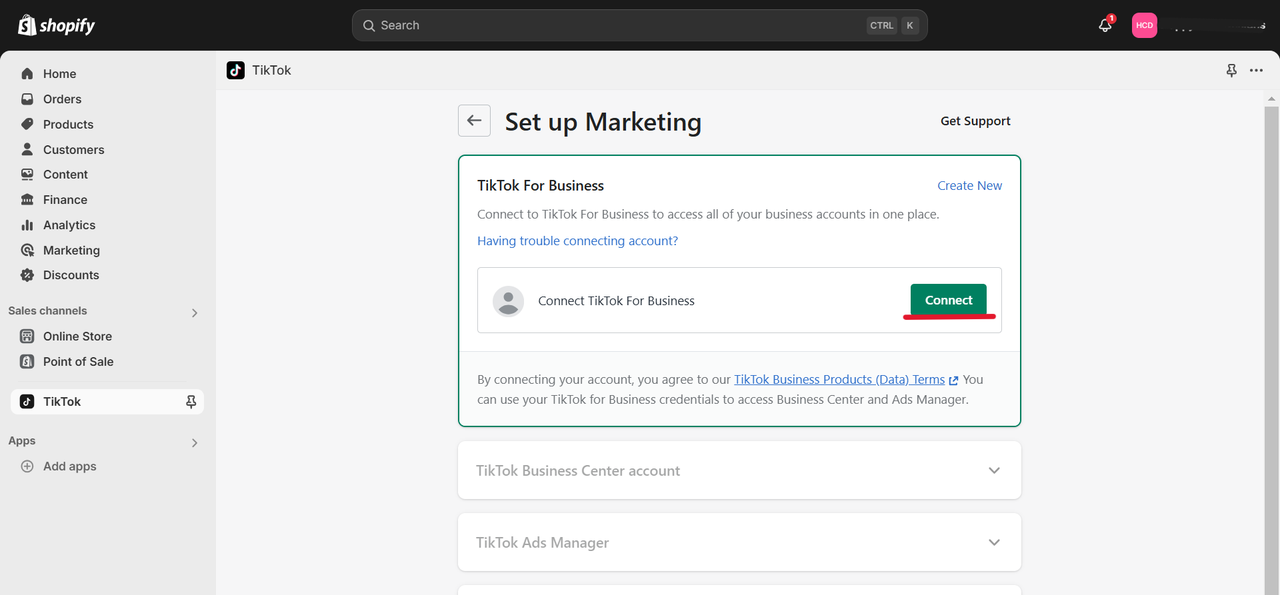
Task: Unpin TikTok in the sidebar
Action: pyautogui.click(x=191, y=402)
